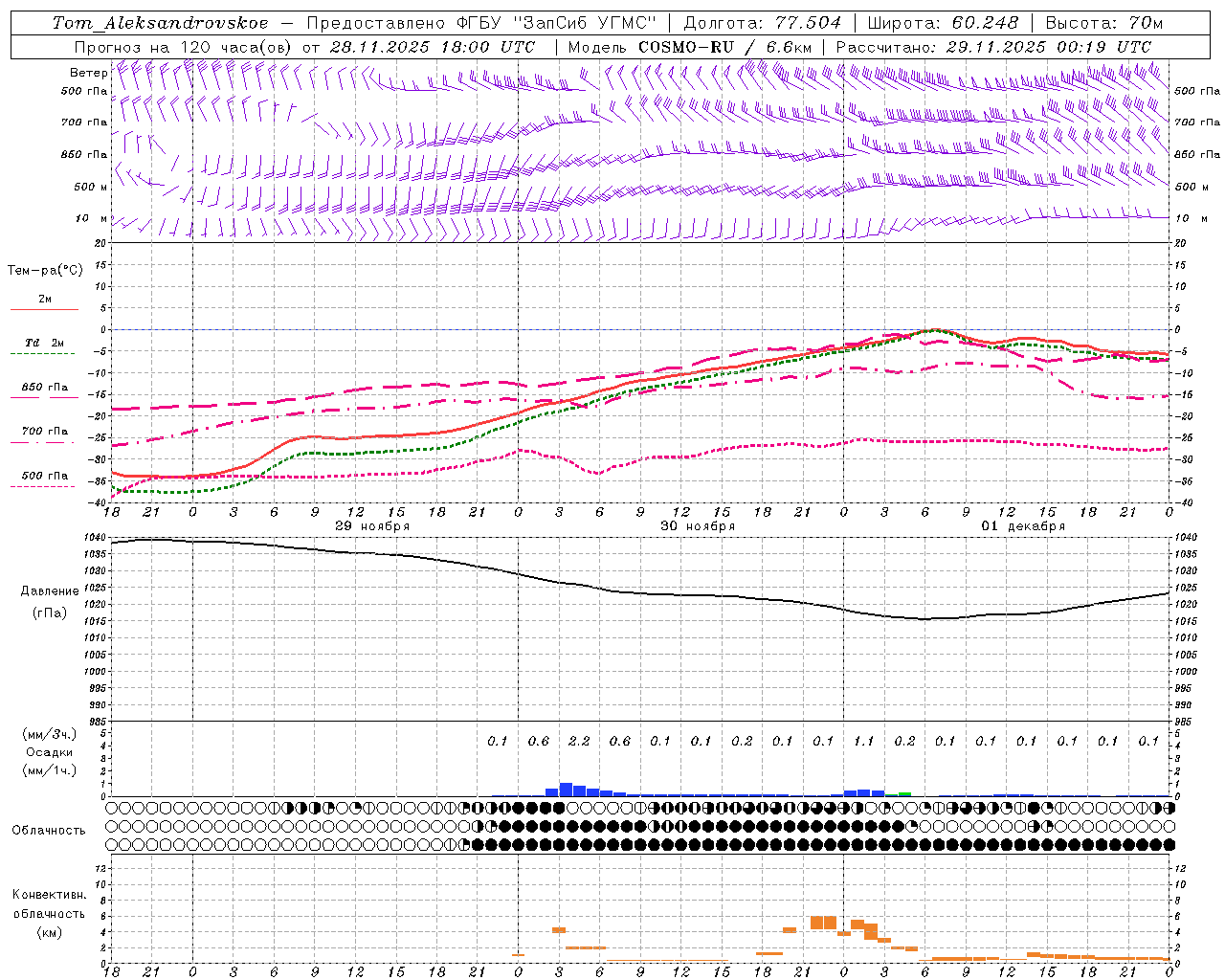This screenshot has width=1225, height=980.
Task: Click the 'Давление' pressure panel label
Action: pyautogui.click(x=50, y=591)
